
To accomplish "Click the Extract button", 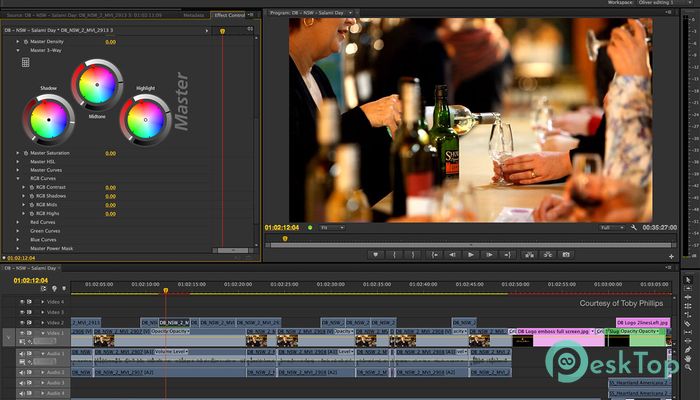I will 548,254.
